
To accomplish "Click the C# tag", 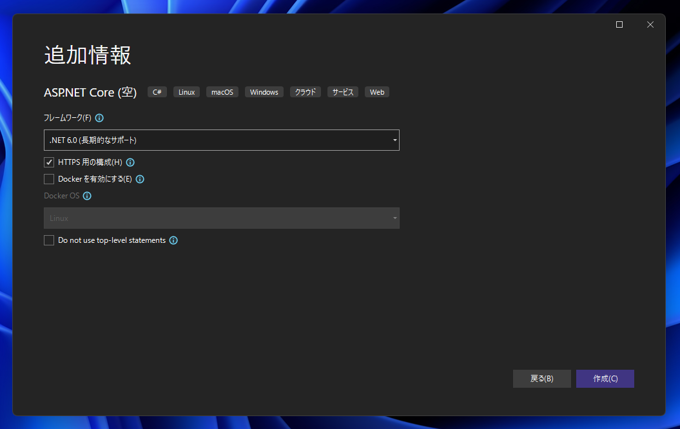I will [x=157, y=92].
